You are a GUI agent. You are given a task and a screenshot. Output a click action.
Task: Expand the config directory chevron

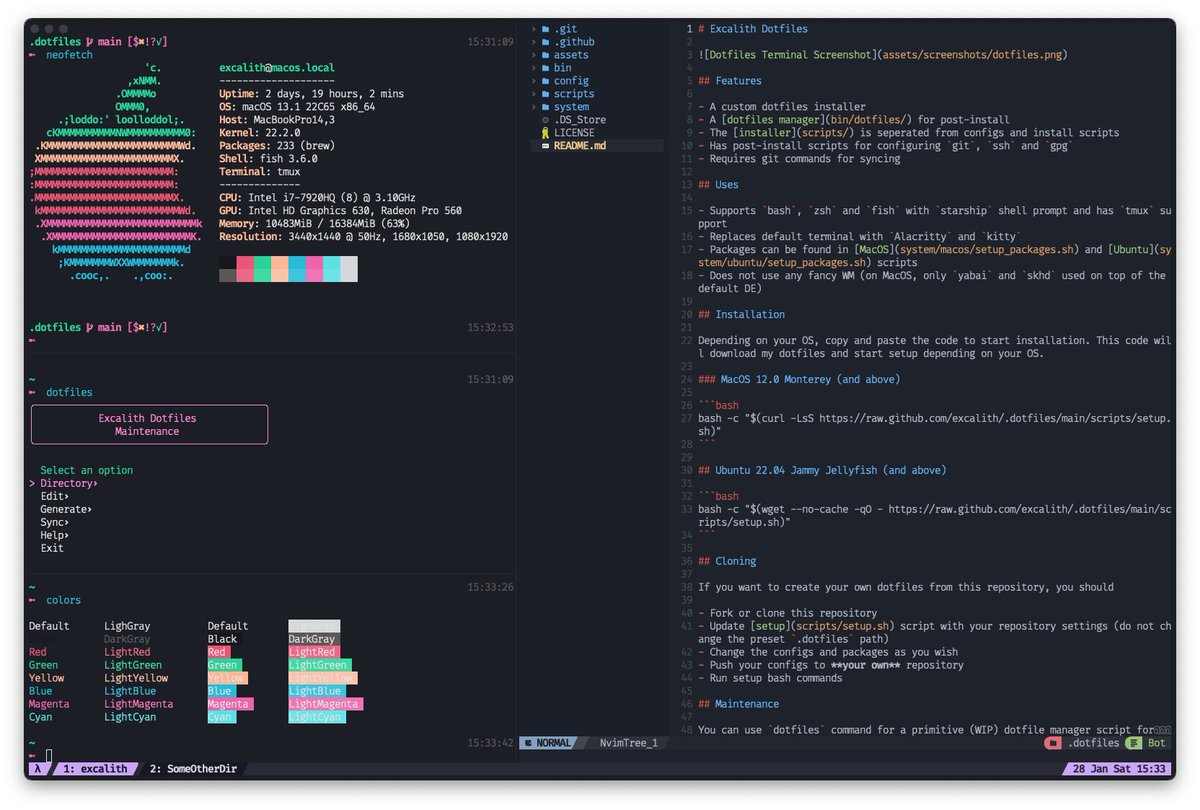tap(533, 81)
